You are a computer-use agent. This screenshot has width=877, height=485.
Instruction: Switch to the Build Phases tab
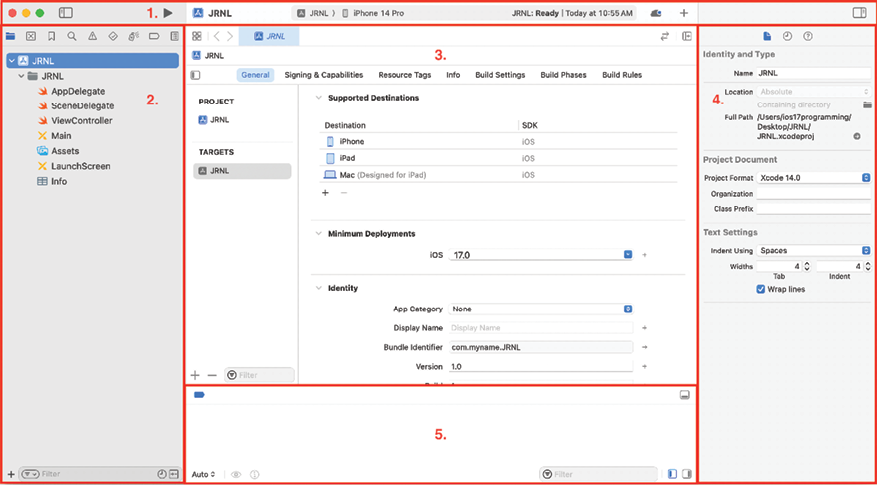[563, 75]
